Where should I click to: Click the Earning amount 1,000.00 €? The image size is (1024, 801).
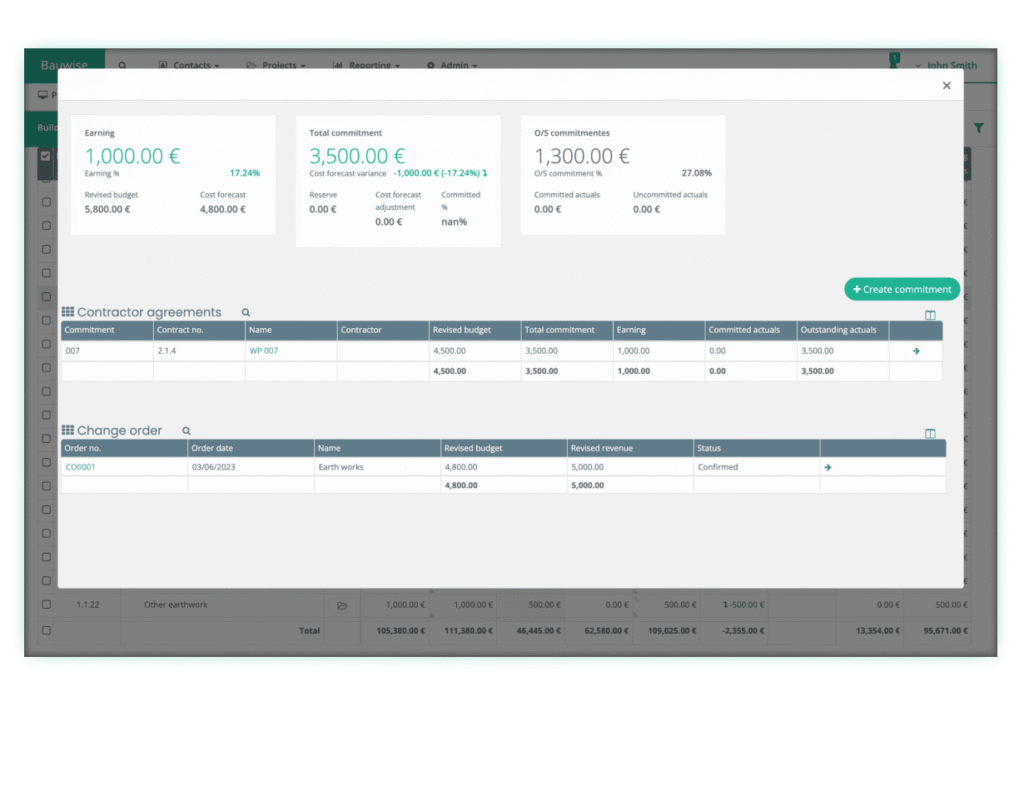pyautogui.click(x=133, y=156)
